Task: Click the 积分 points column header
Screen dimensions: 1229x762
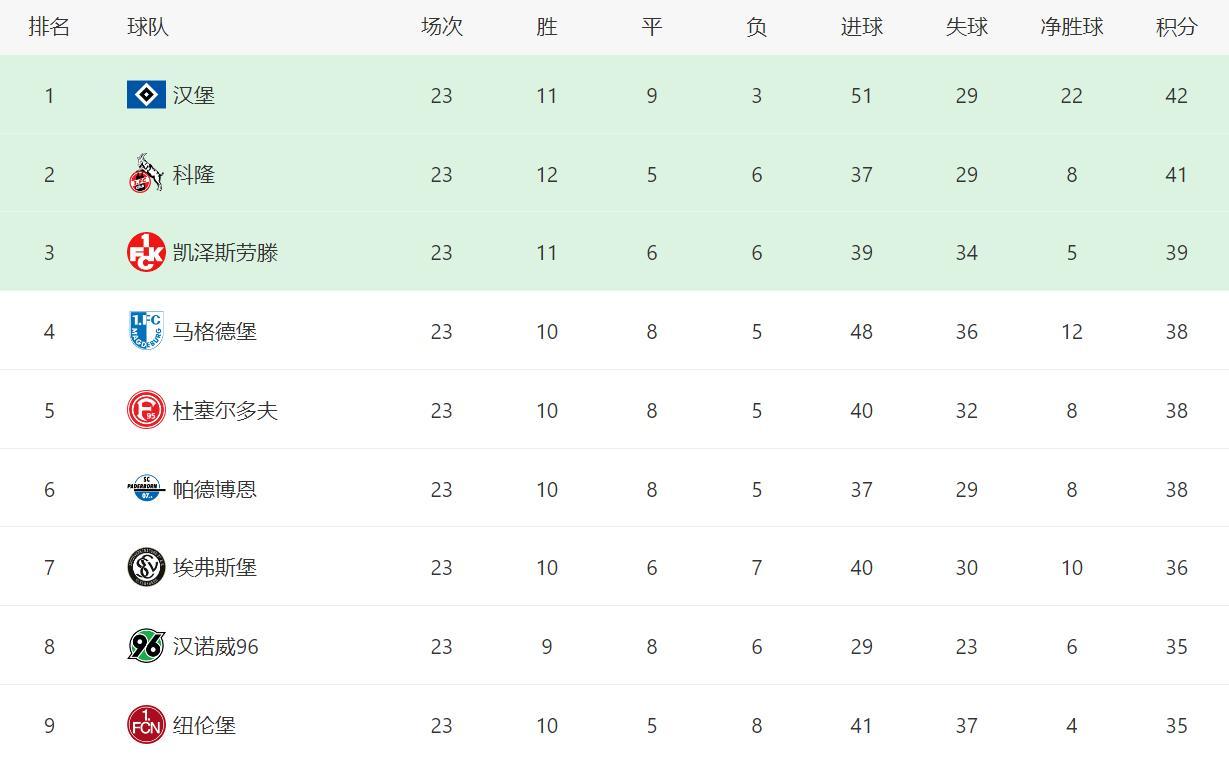Action: click(1176, 27)
